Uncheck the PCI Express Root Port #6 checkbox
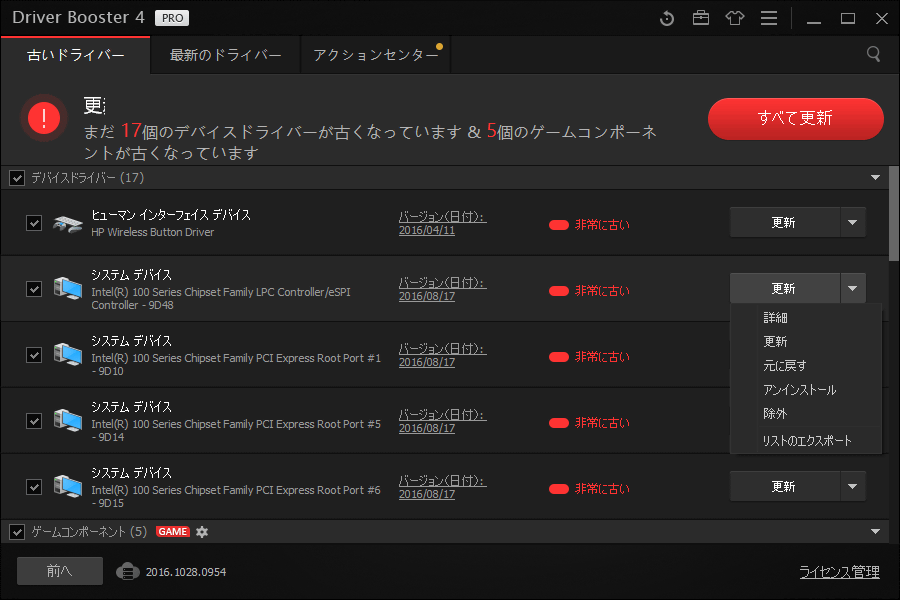This screenshot has height=600, width=900. point(34,487)
